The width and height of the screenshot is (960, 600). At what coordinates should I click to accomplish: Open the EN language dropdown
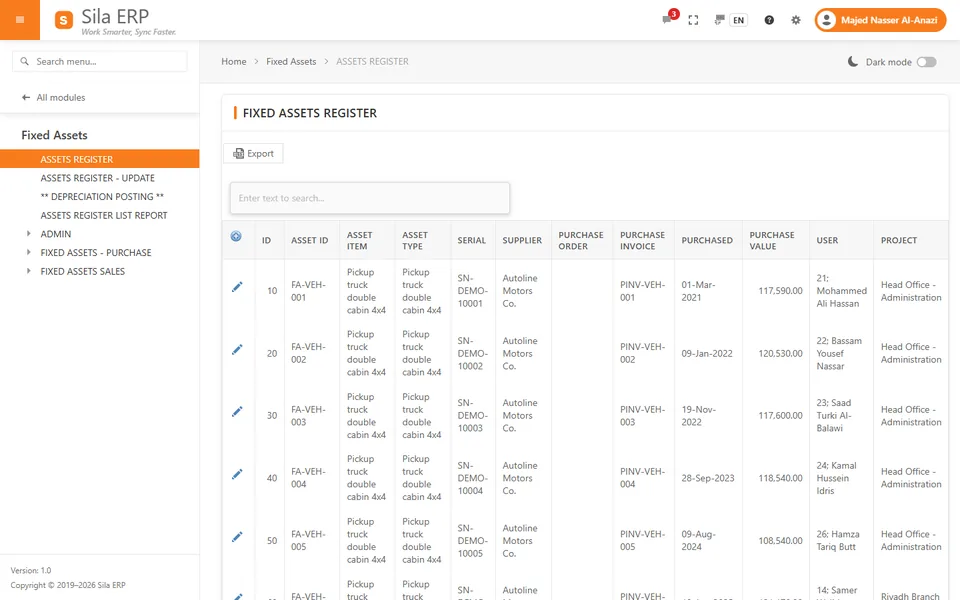point(738,20)
